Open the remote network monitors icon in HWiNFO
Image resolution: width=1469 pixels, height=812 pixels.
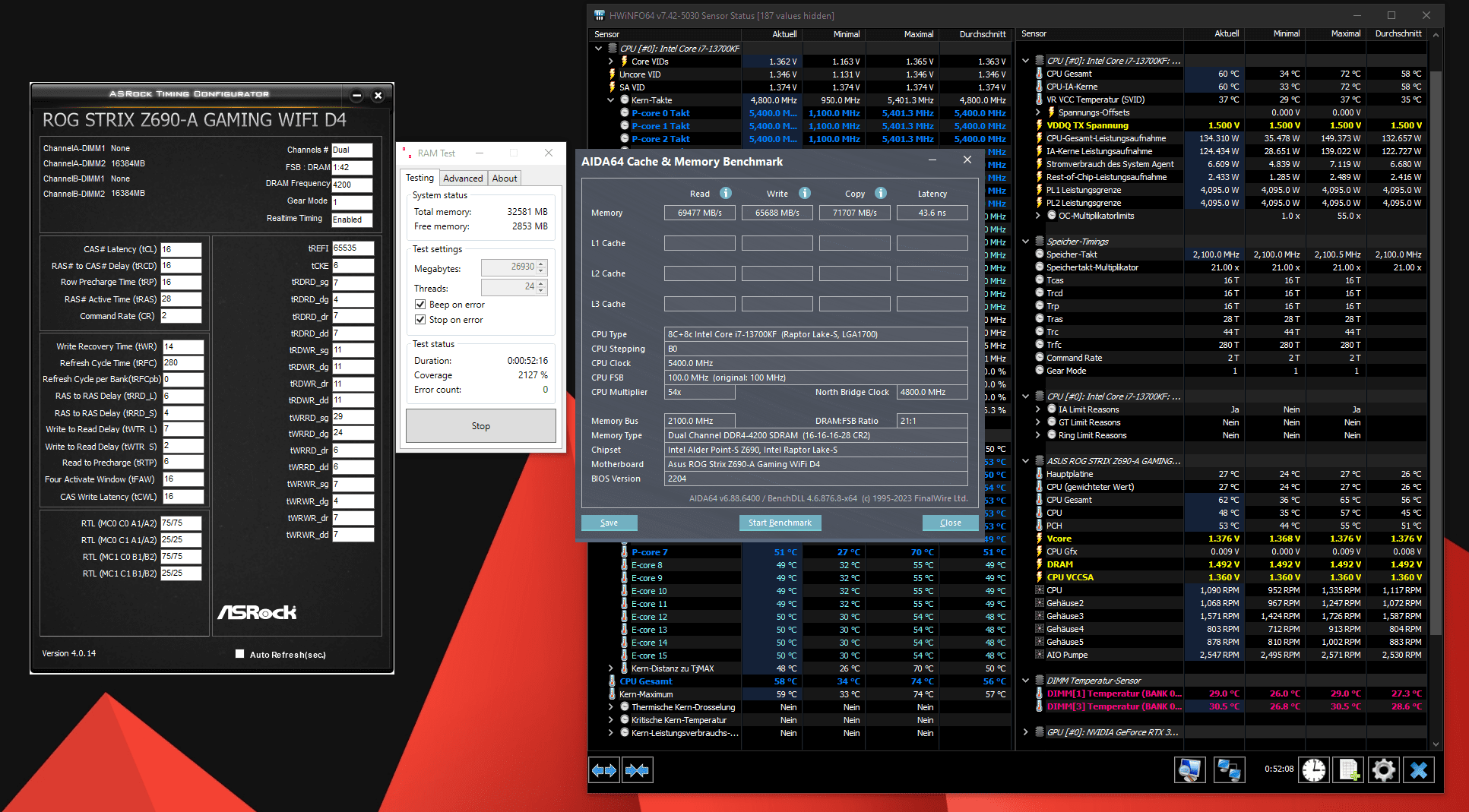[1229, 769]
